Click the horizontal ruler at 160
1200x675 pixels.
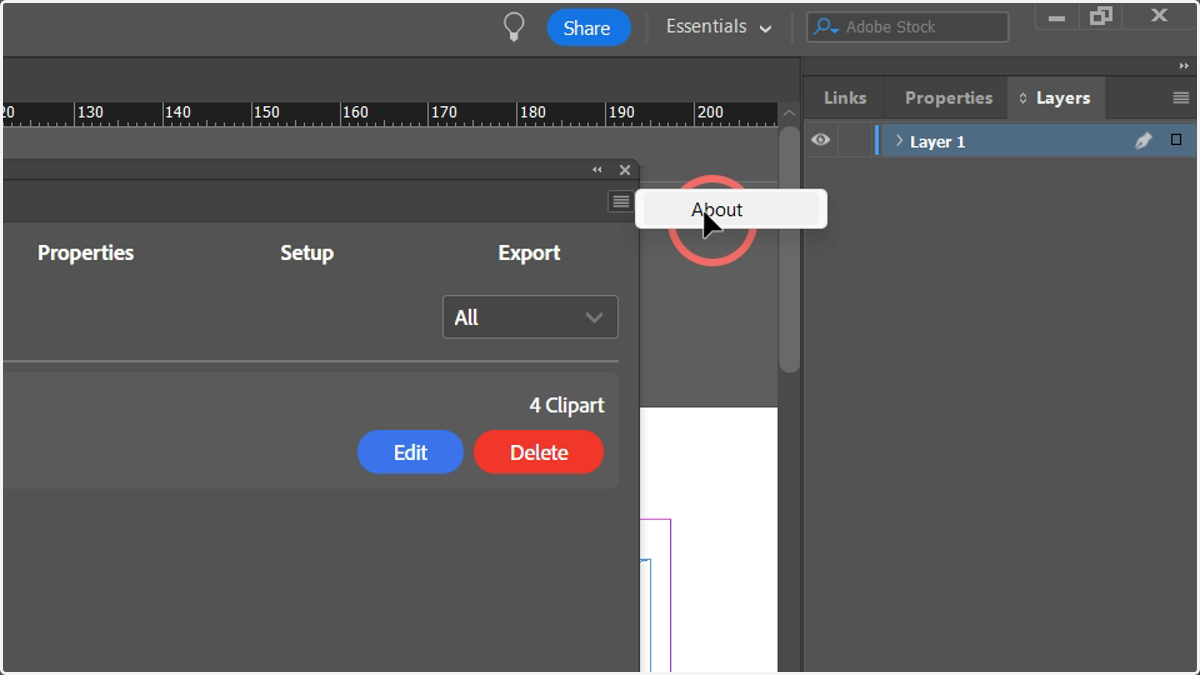pyautogui.click(x=355, y=113)
